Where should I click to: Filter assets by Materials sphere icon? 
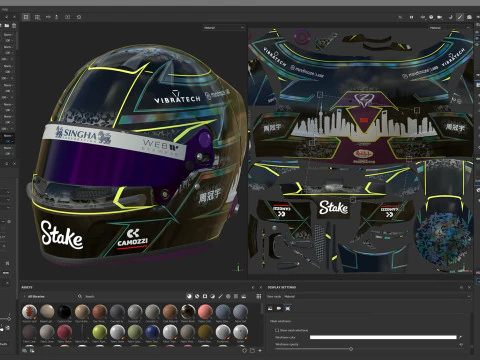click(189, 296)
